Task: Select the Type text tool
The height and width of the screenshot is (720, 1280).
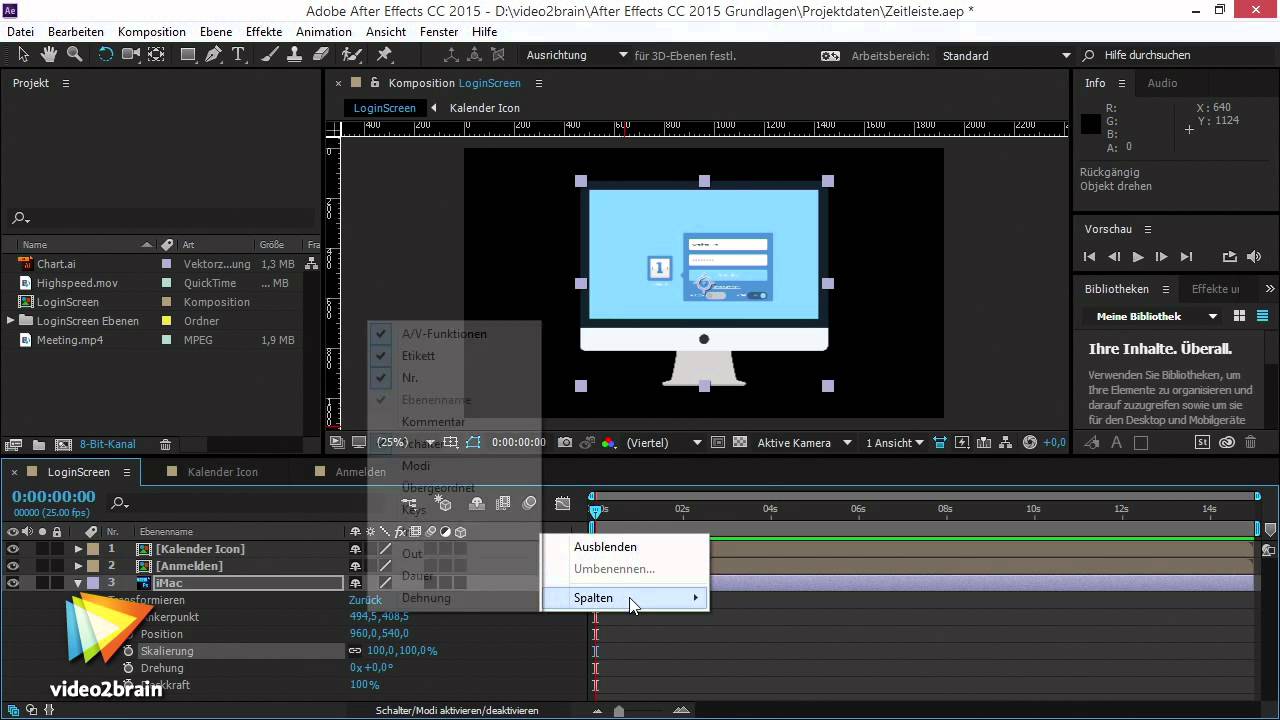Action: click(x=238, y=55)
